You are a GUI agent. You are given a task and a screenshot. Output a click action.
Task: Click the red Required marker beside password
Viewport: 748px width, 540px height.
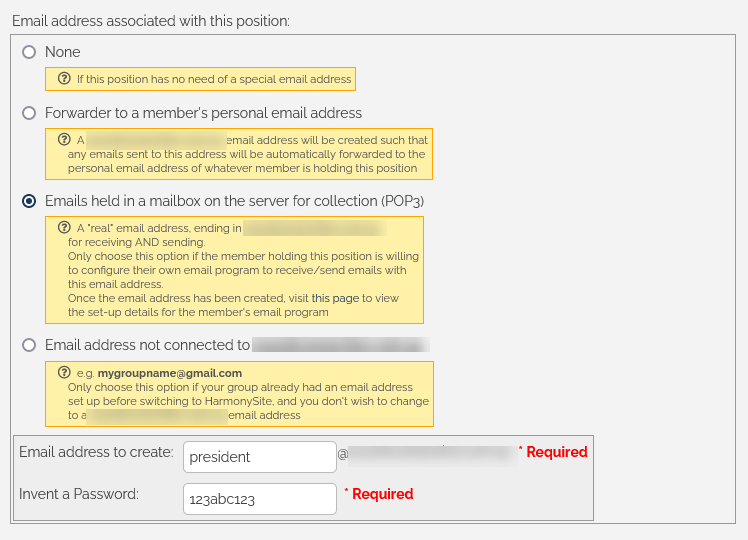coord(379,494)
